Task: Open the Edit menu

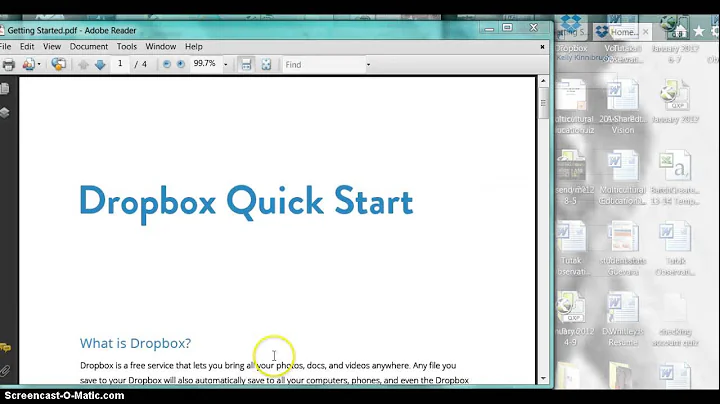Action: pyautogui.click(x=27, y=46)
